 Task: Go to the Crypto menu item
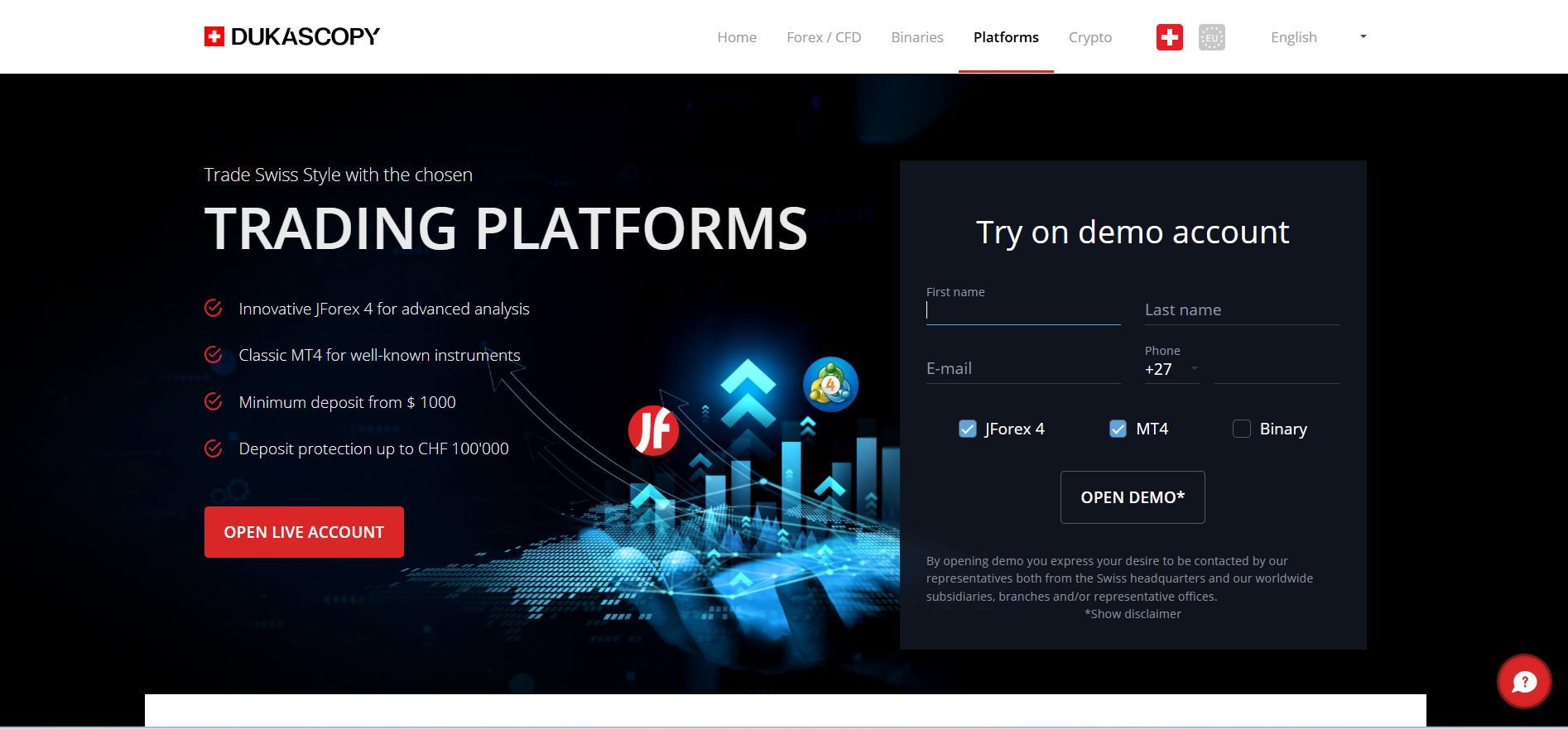click(1089, 37)
